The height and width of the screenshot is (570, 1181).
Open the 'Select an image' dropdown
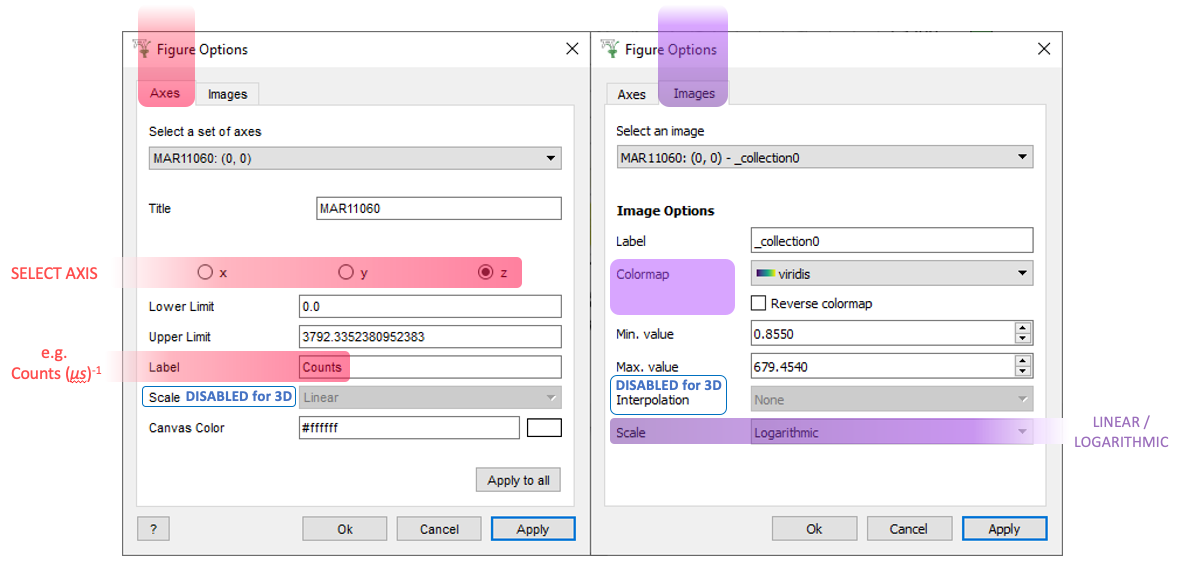[825, 158]
